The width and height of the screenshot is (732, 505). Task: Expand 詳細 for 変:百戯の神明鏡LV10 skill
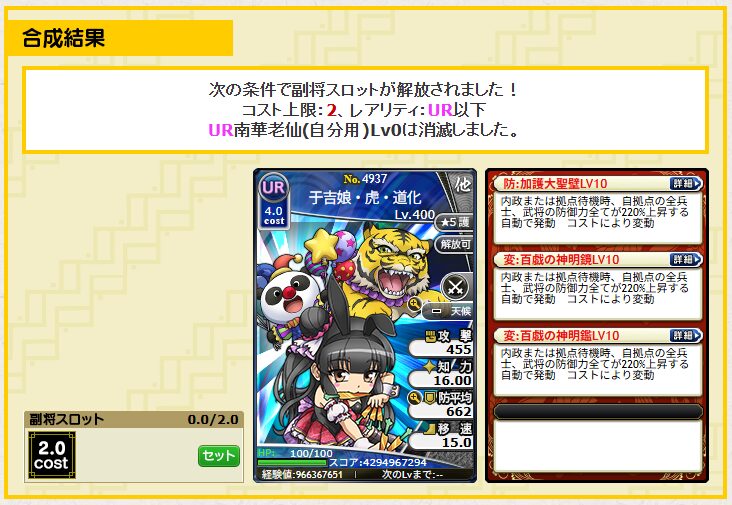(685, 260)
